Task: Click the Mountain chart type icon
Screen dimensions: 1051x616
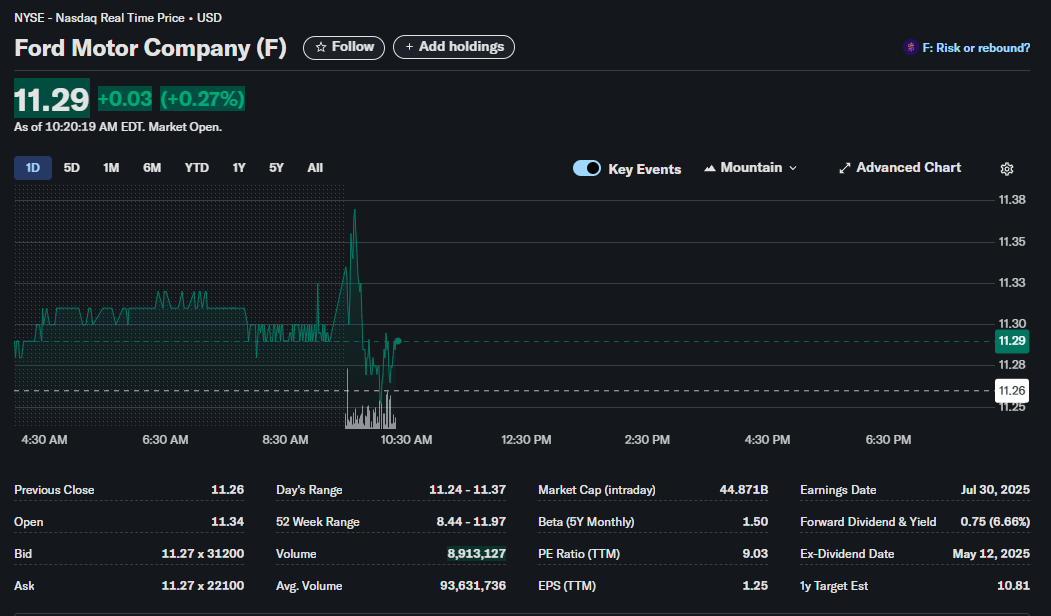Action: coord(710,168)
